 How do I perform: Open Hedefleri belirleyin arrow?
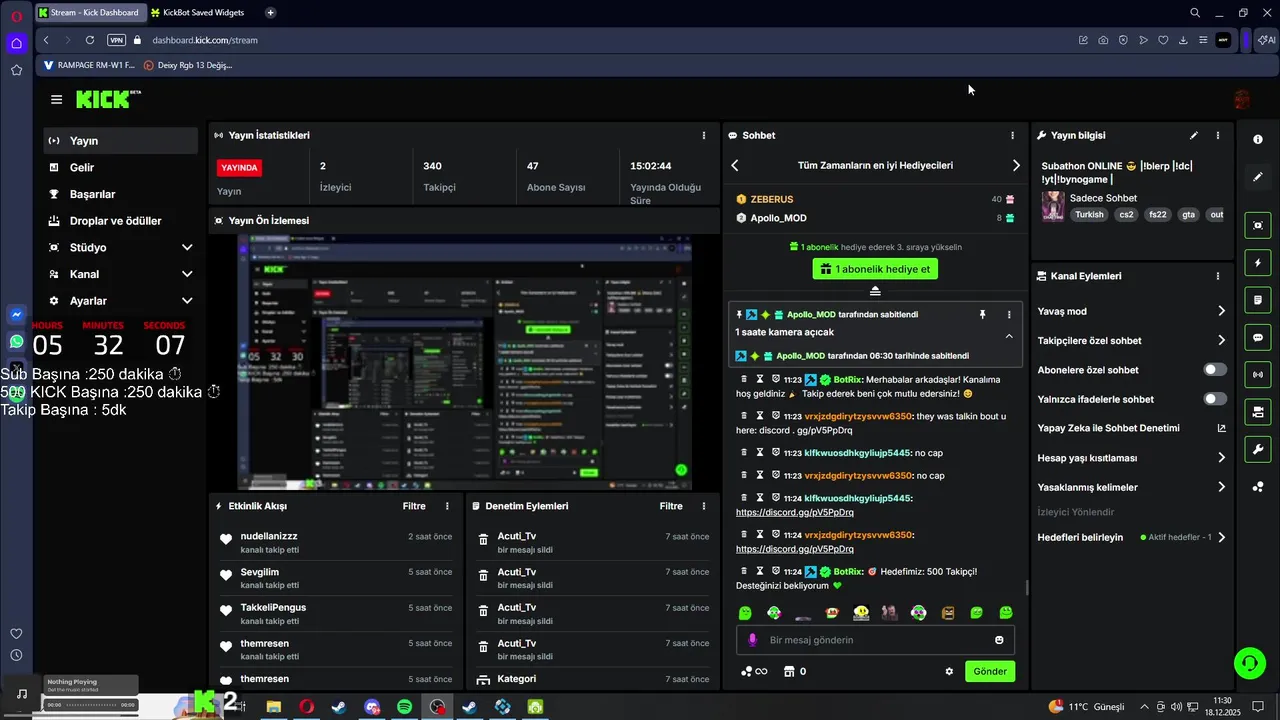(1221, 537)
